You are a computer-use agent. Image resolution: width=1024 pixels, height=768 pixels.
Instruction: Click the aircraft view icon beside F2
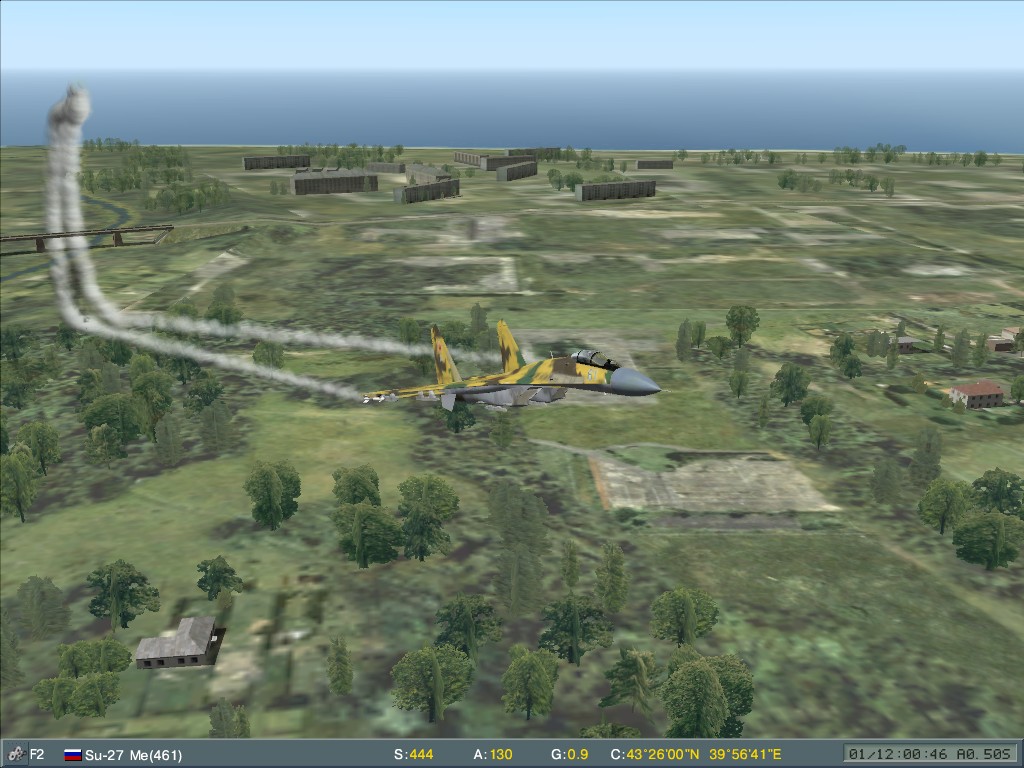coord(17,754)
